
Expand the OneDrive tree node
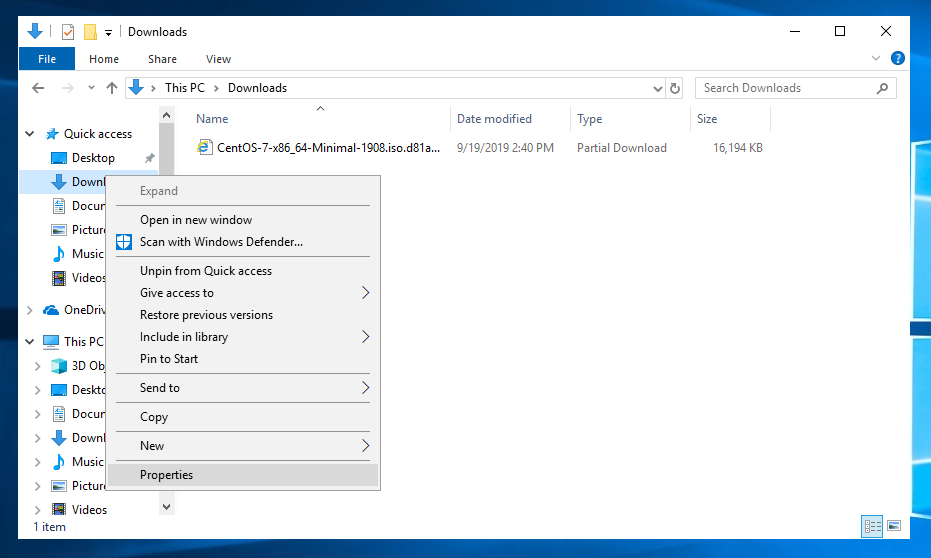[28, 310]
